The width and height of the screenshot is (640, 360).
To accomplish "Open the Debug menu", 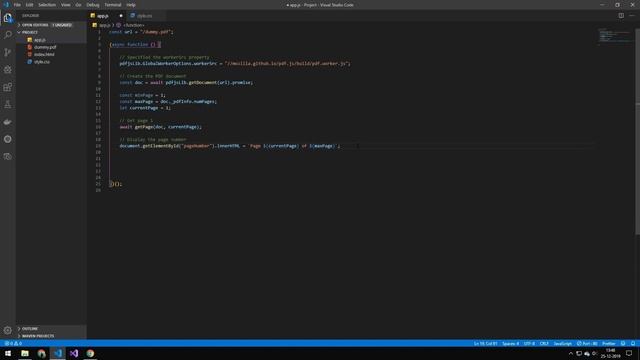I will [x=93, y=5].
